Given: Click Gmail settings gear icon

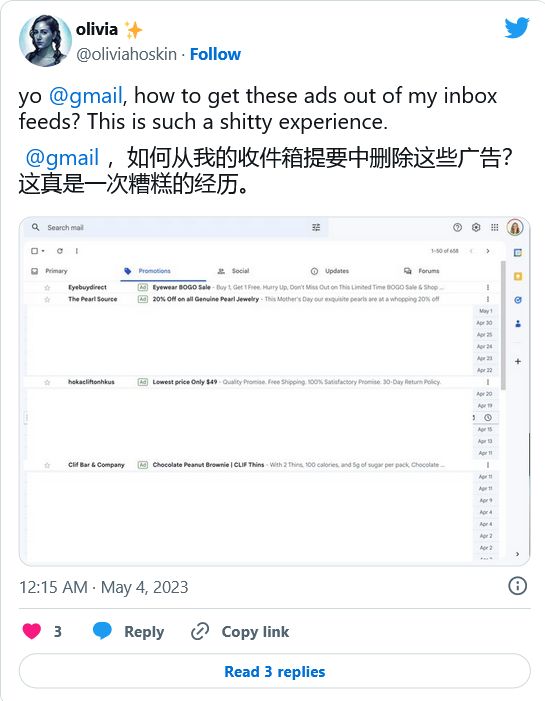Looking at the screenshot, I should pyautogui.click(x=476, y=227).
